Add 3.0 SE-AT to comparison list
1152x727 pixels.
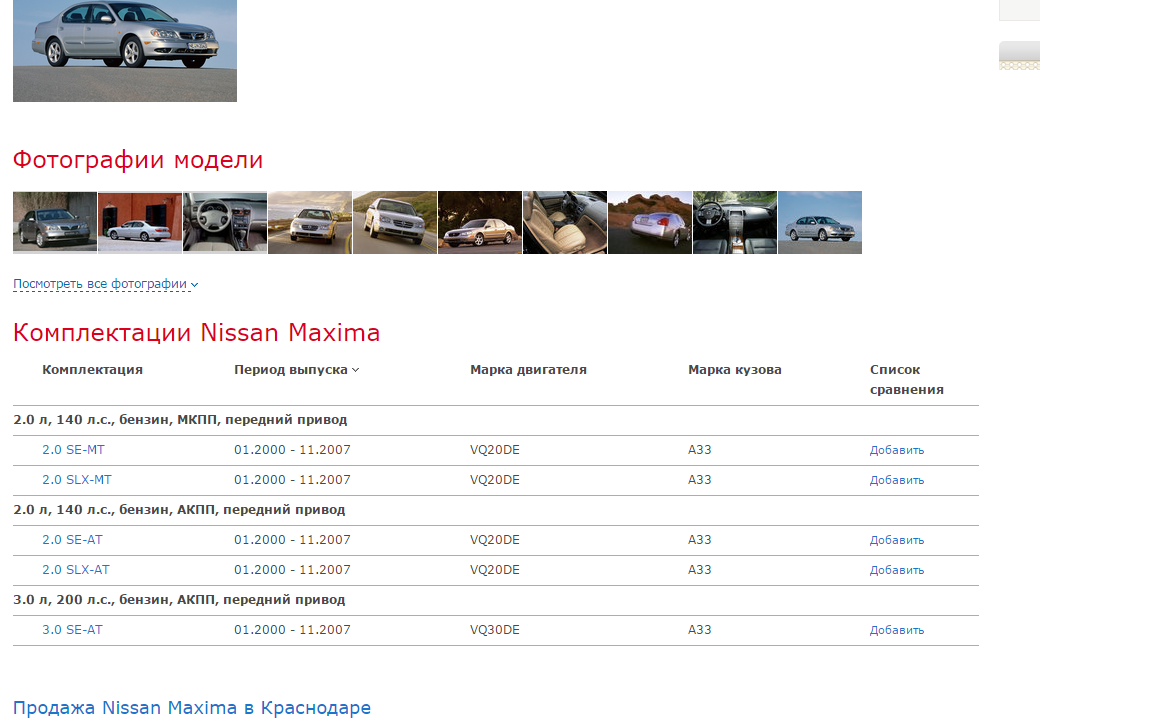pos(896,631)
